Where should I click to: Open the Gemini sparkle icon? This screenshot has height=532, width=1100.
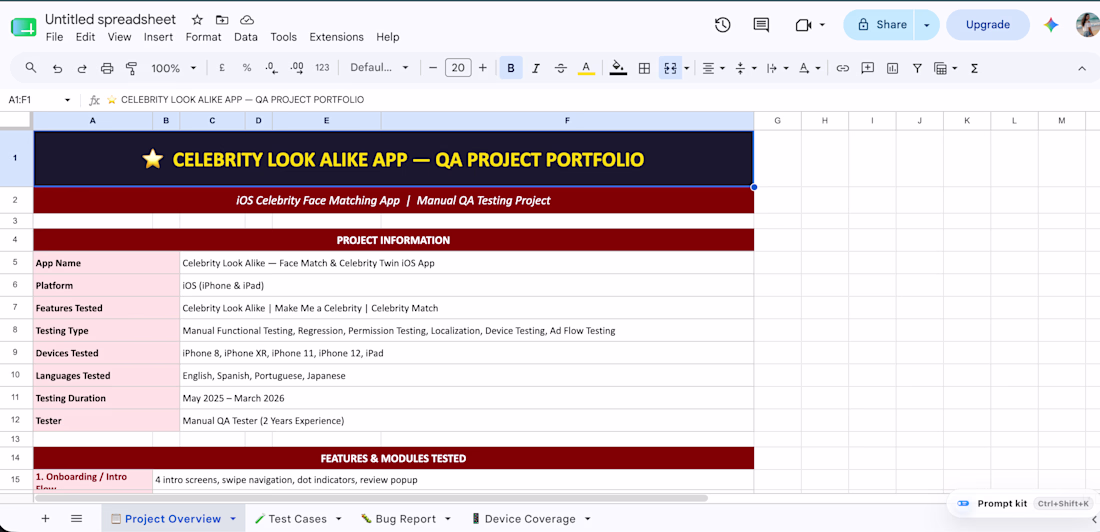click(x=1050, y=25)
